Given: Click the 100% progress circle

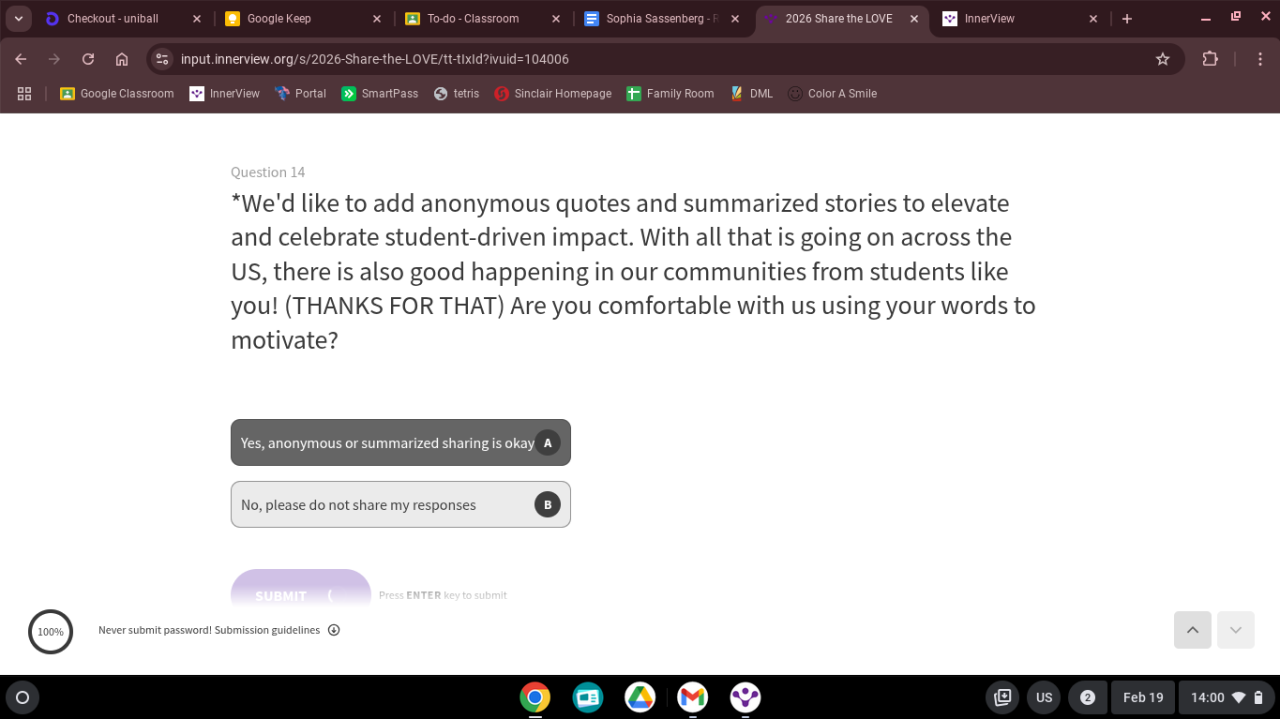Looking at the screenshot, I should pos(50,631).
